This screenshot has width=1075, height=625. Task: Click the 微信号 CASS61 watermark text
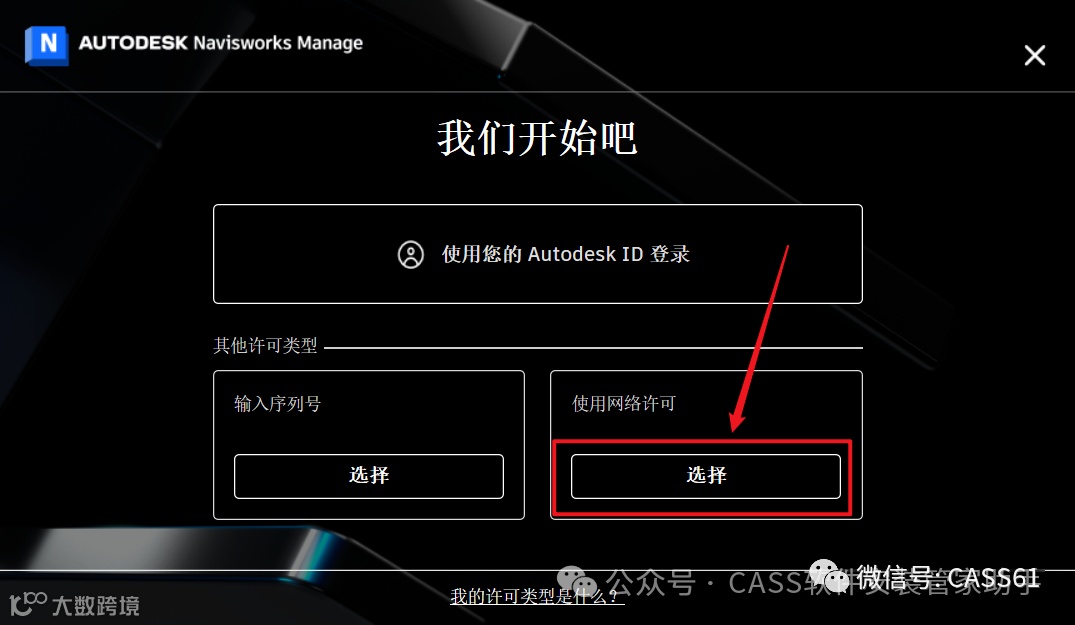948,578
